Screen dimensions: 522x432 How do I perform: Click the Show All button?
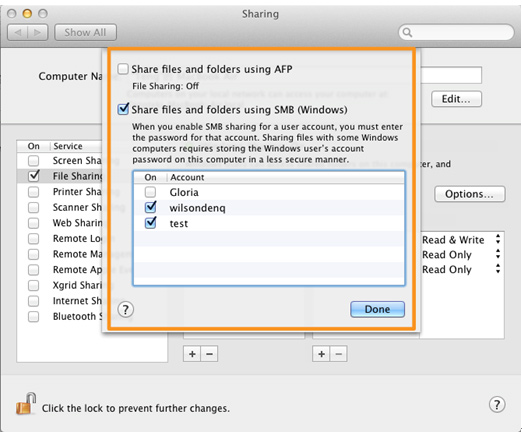[85, 33]
